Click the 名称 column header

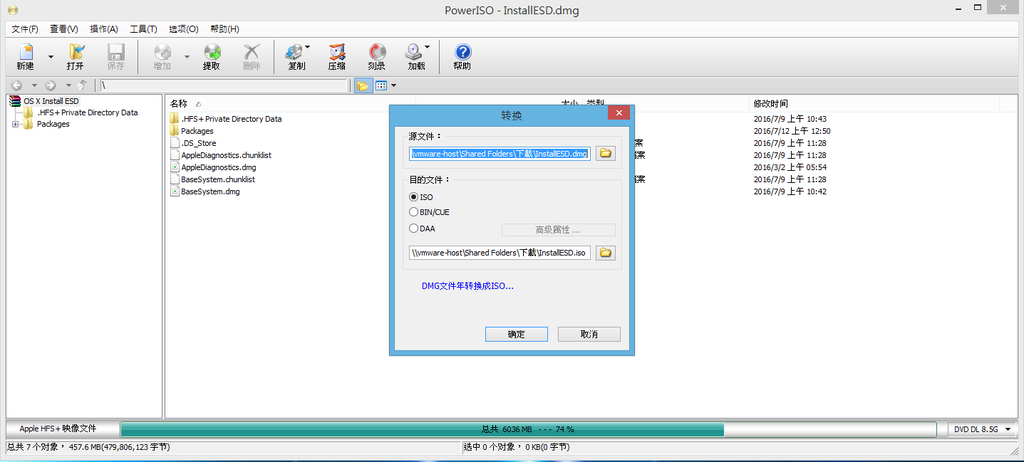click(178, 103)
